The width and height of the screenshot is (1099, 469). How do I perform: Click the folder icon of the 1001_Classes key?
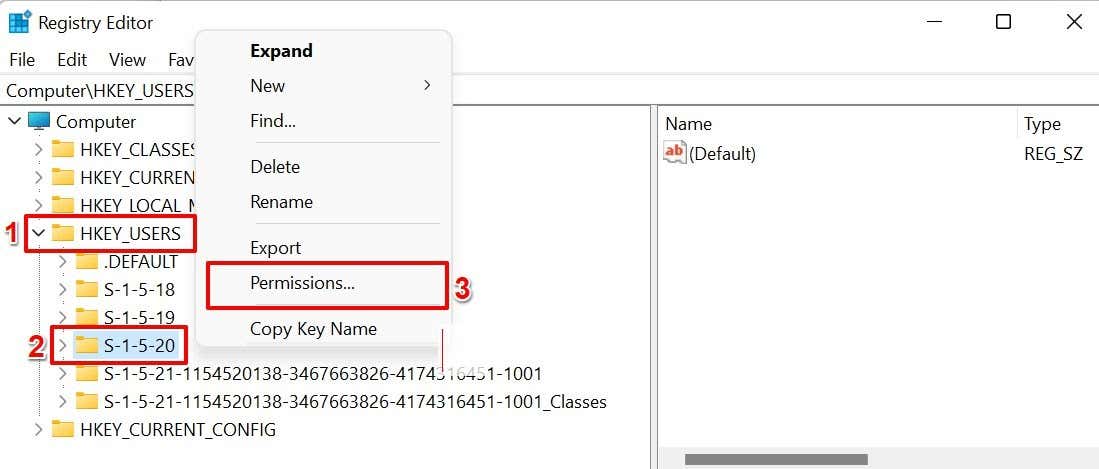[x=87, y=402]
